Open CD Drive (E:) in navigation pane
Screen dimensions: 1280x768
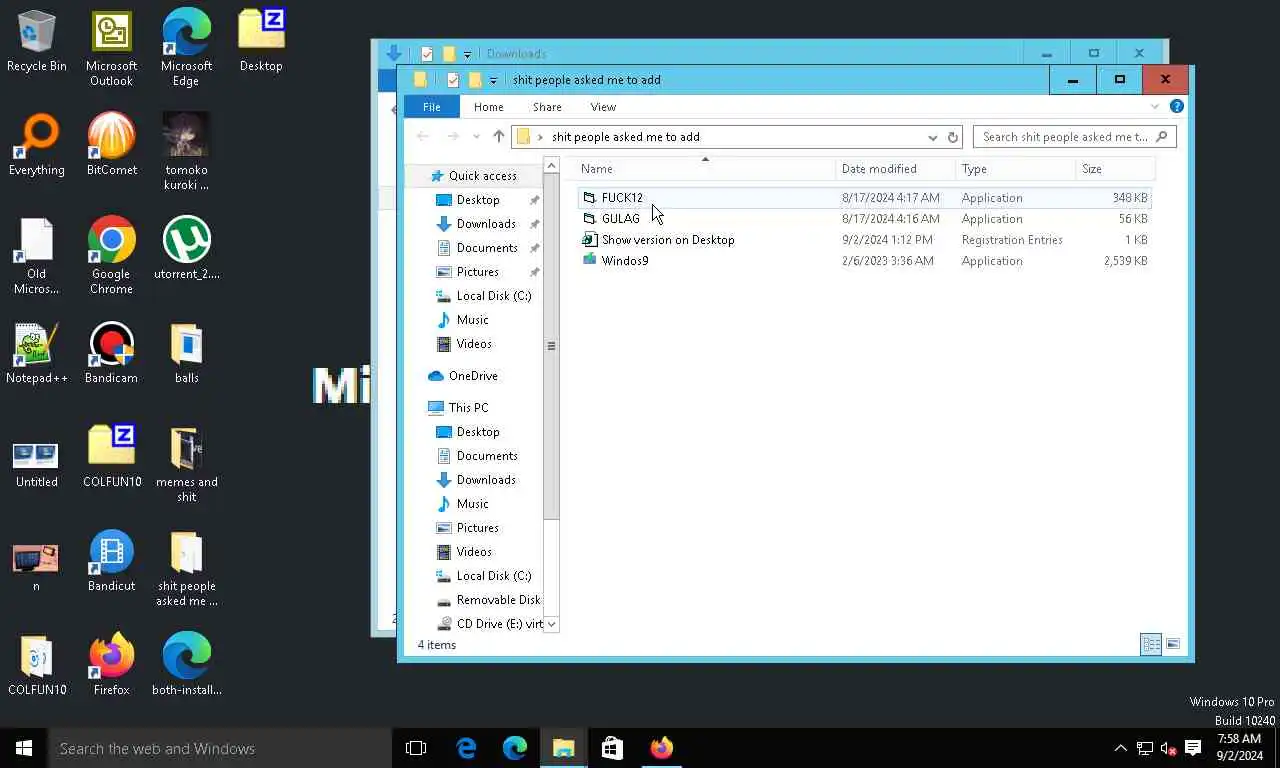[499, 624]
